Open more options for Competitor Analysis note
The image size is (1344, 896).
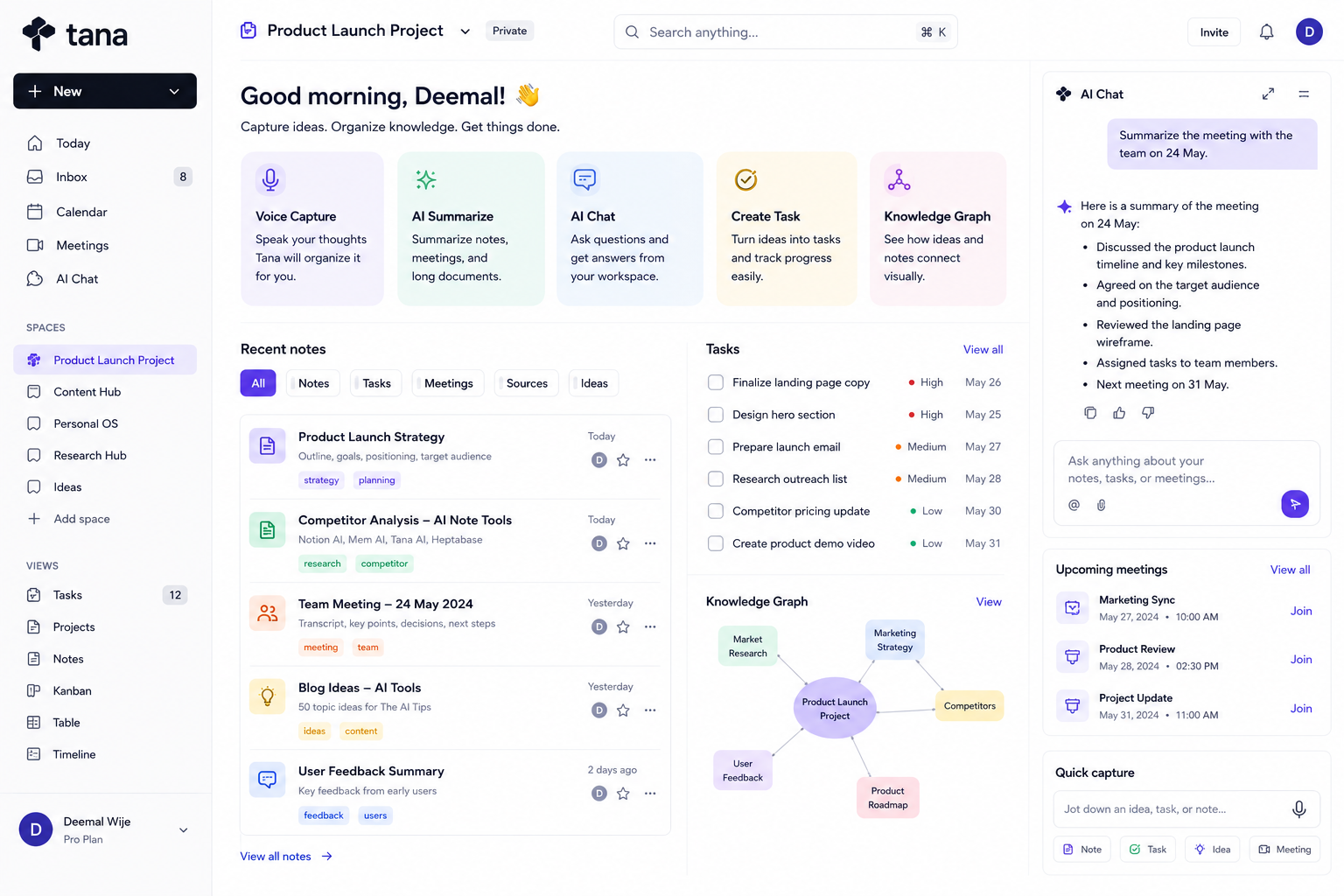tap(650, 543)
